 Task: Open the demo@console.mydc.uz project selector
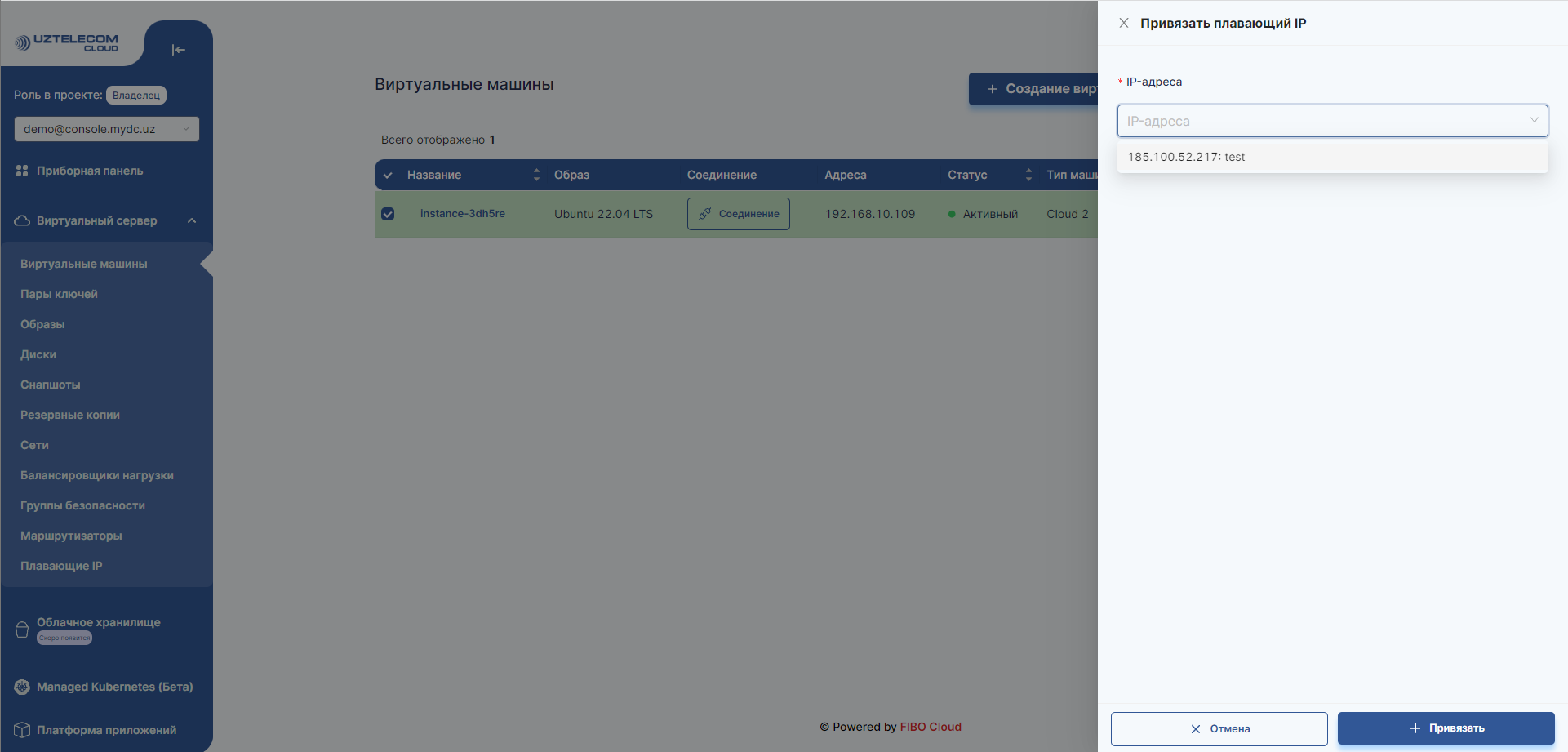[x=106, y=129]
